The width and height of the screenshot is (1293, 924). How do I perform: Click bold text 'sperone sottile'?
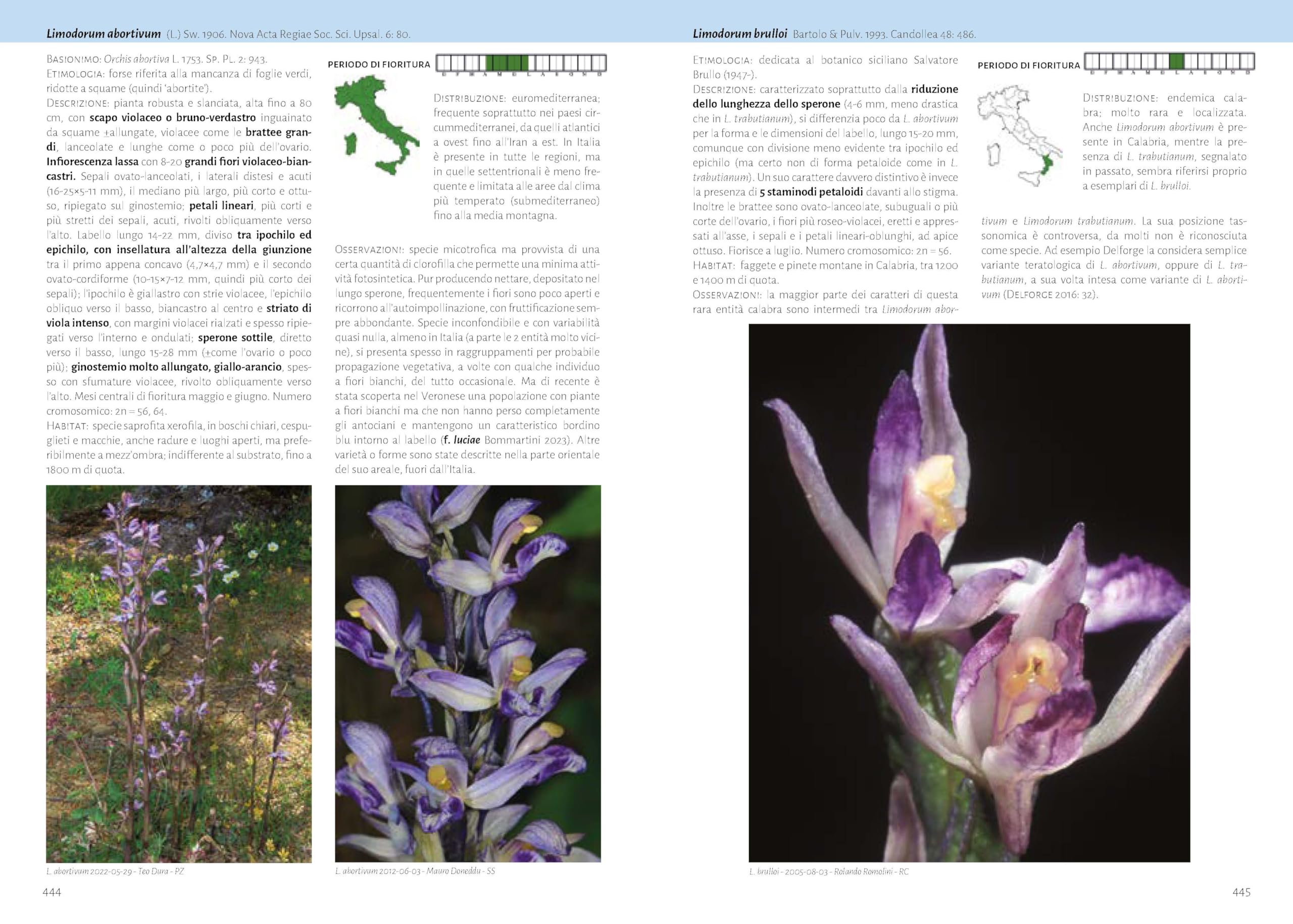tap(235, 337)
